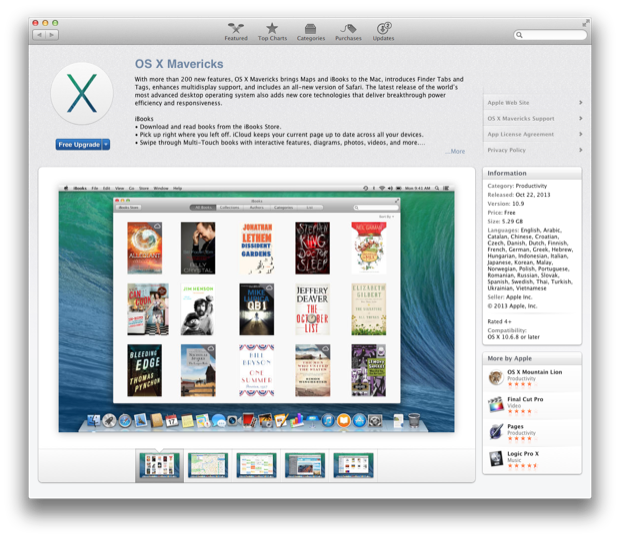Open the Free Upgrade dropdown arrow
Image resolution: width=620 pixels, height=538 pixels.
[x=106, y=145]
